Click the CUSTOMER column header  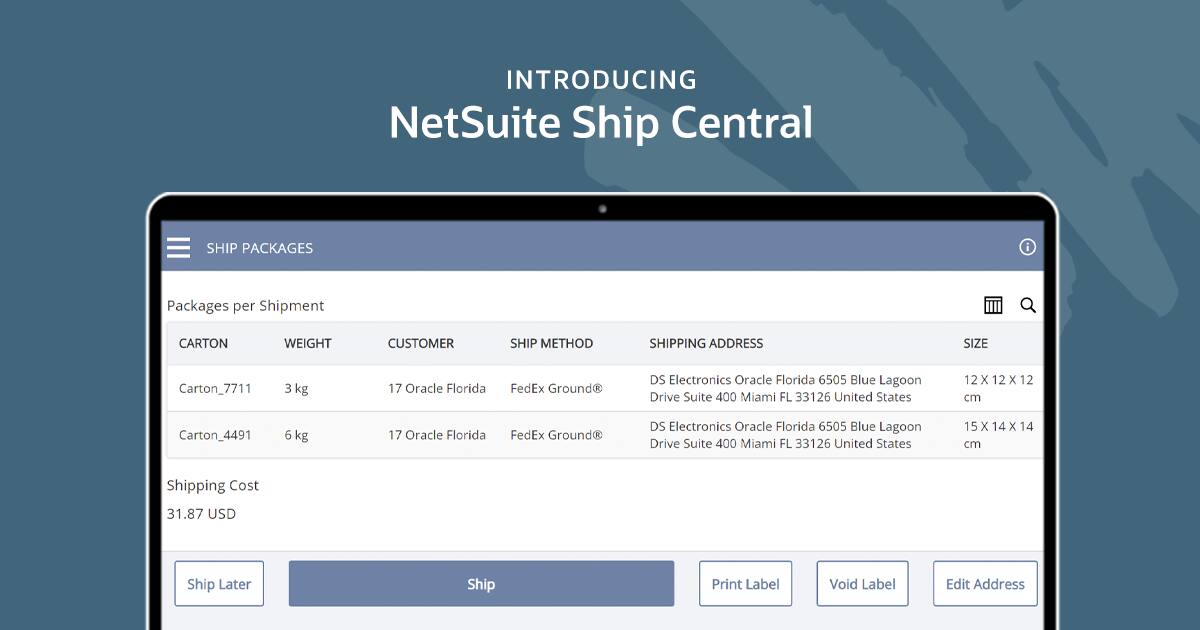(421, 343)
